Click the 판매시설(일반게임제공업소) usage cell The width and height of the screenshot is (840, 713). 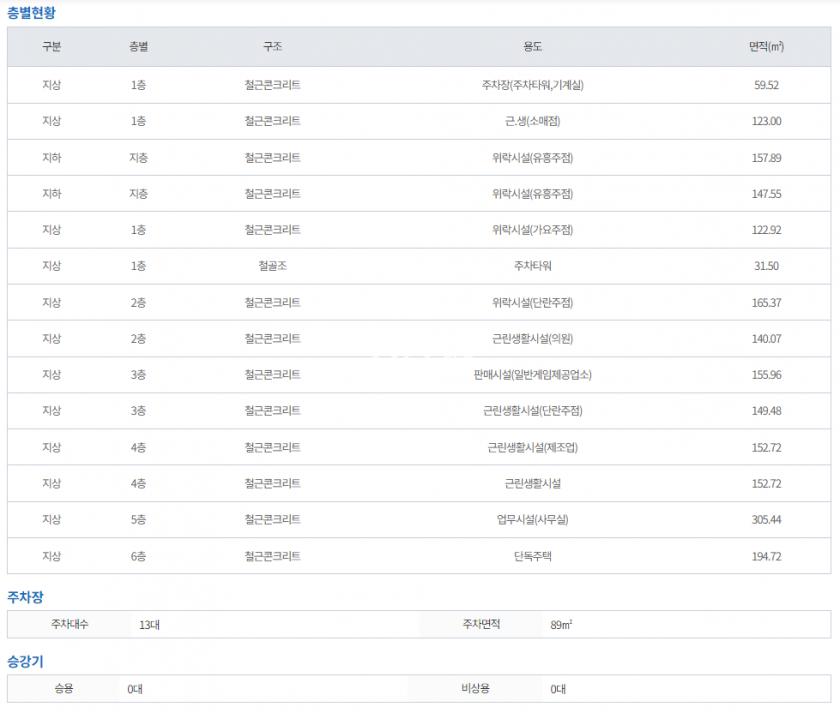point(532,375)
